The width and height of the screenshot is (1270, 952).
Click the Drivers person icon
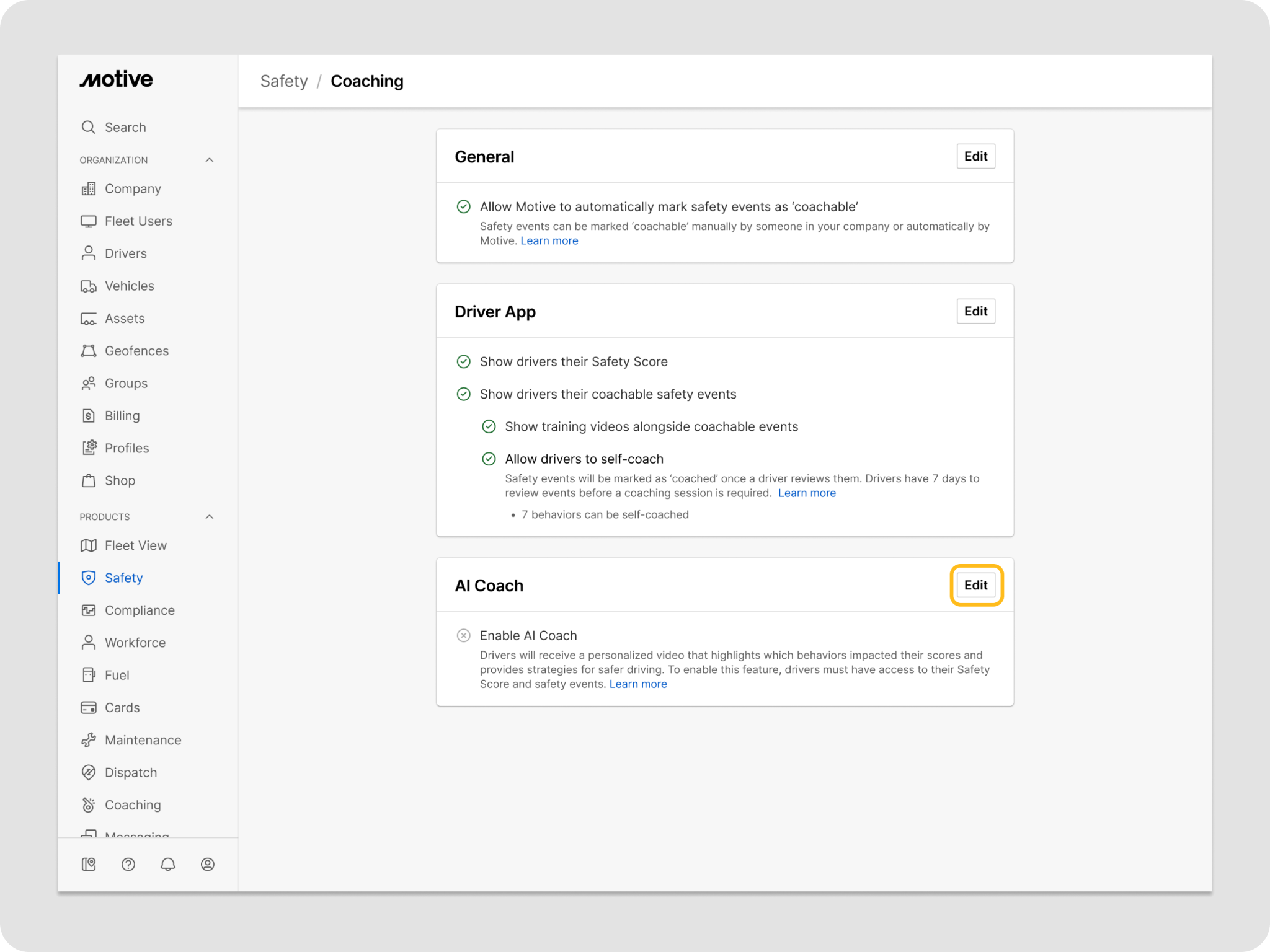tap(89, 253)
